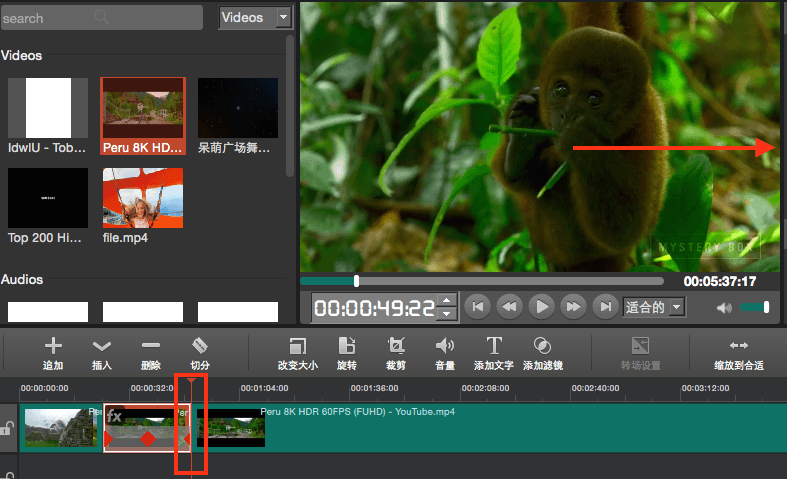Click the 00:00:49:22 timecode field
The height and width of the screenshot is (479, 787).
point(375,307)
